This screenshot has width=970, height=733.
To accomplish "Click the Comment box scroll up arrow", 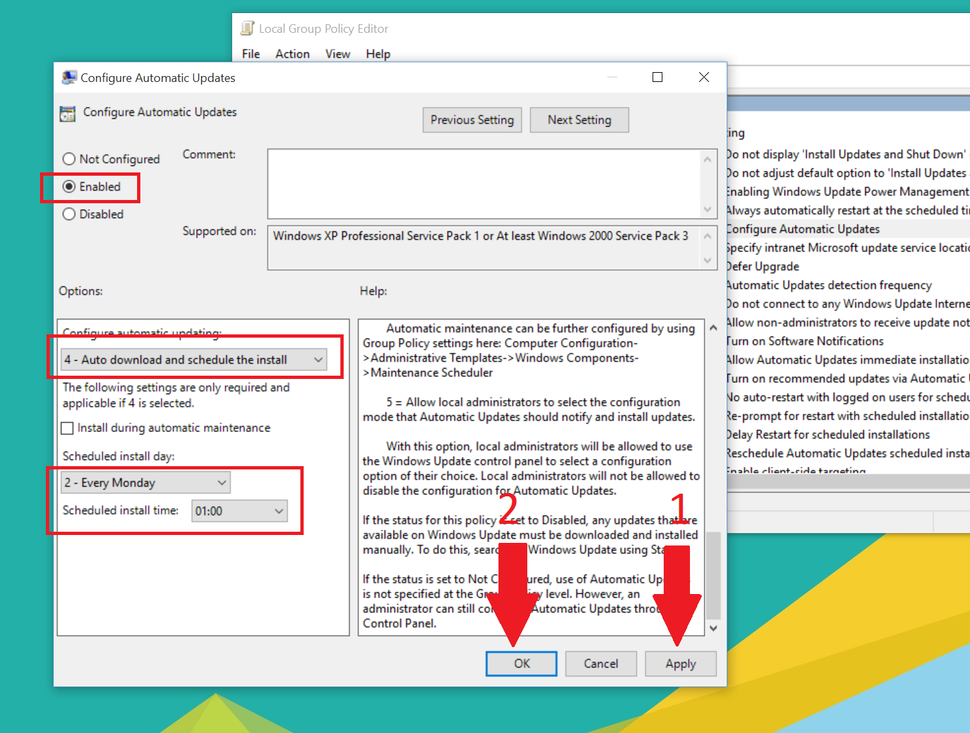I will 708,159.
